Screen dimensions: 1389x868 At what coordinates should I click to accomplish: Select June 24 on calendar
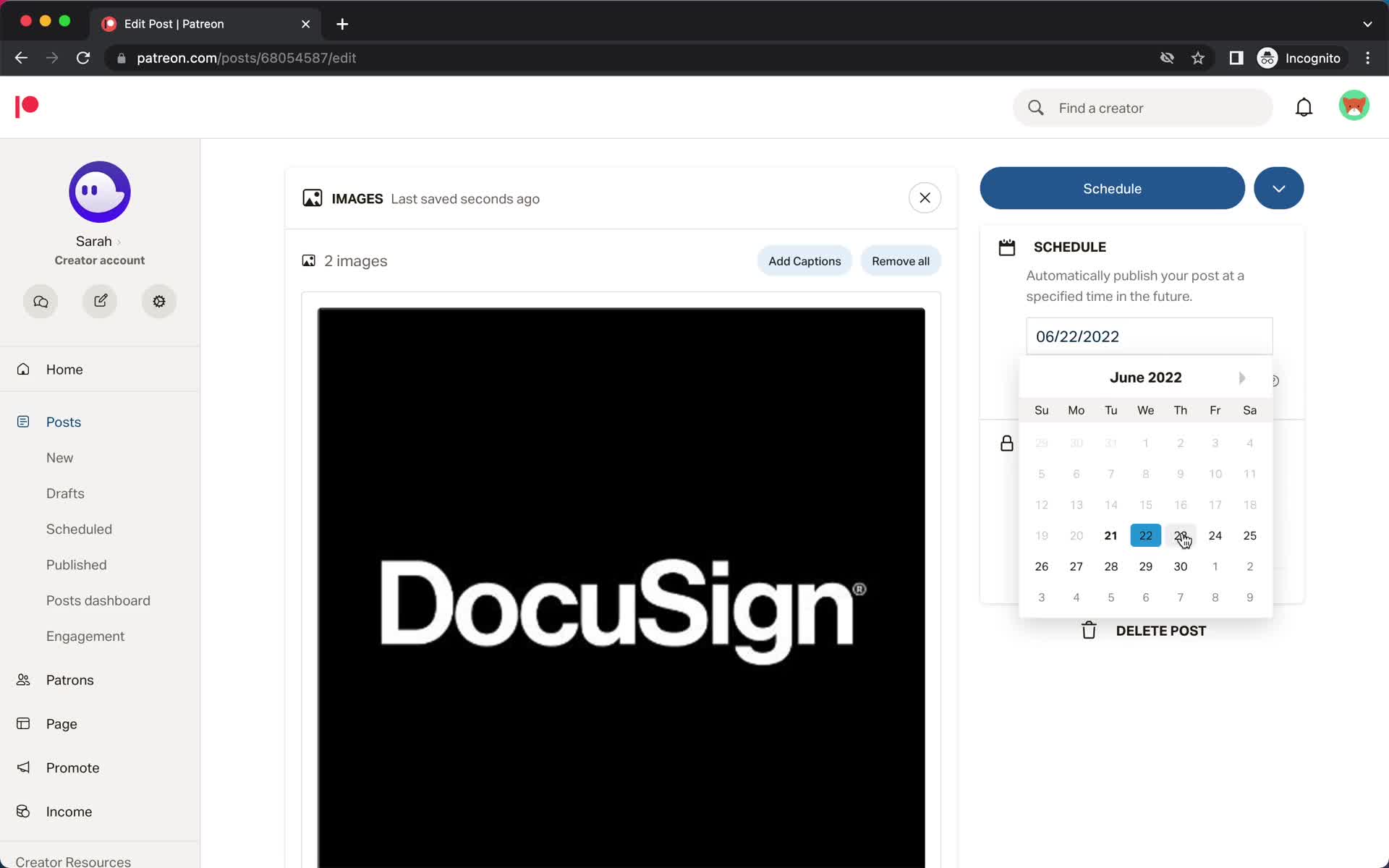(x=1215, y=535)
